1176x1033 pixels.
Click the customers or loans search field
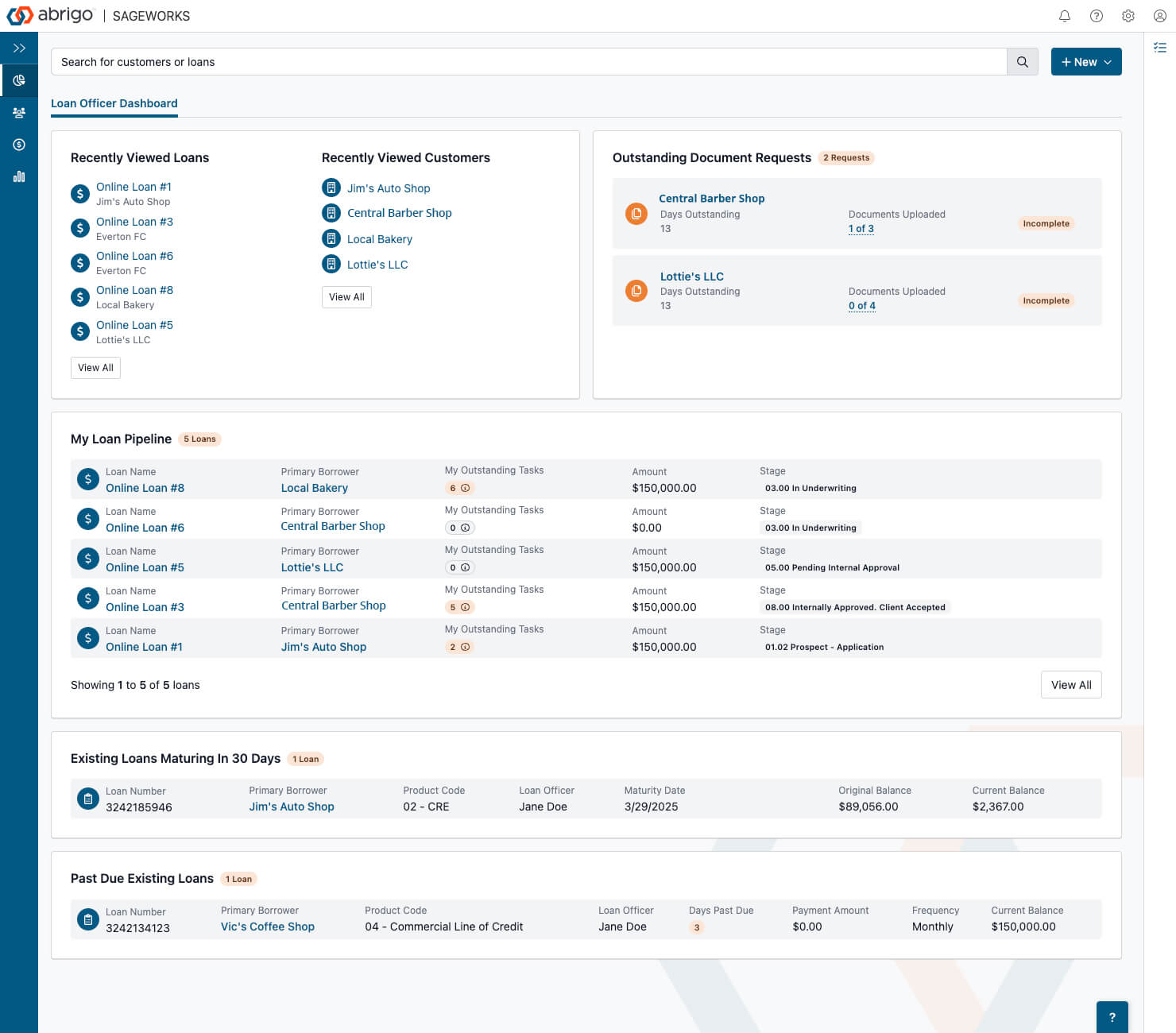tap(477, 61)
